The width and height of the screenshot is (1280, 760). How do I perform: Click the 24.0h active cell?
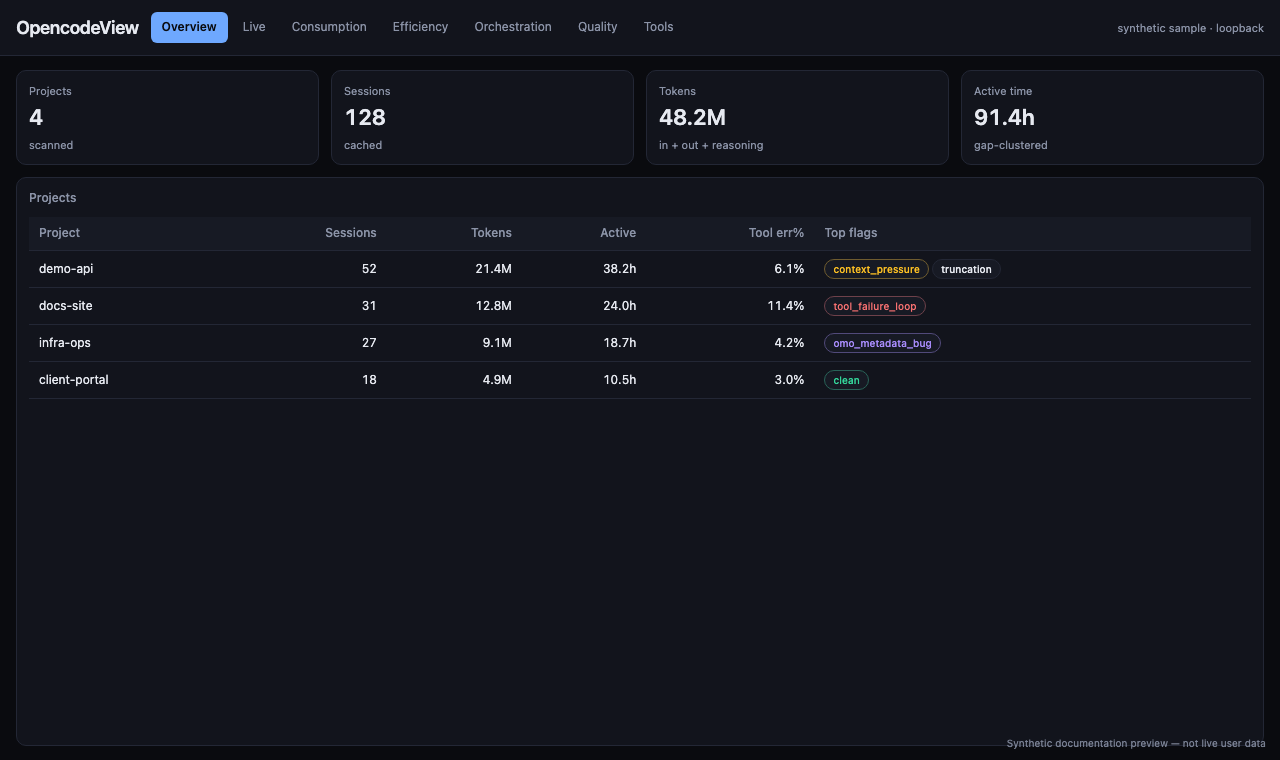619,306
